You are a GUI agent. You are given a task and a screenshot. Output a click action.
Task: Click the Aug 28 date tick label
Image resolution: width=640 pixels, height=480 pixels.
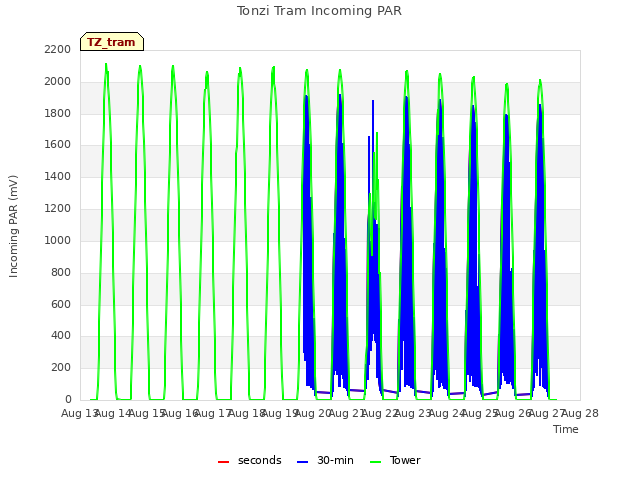click(x=580, y=413)
